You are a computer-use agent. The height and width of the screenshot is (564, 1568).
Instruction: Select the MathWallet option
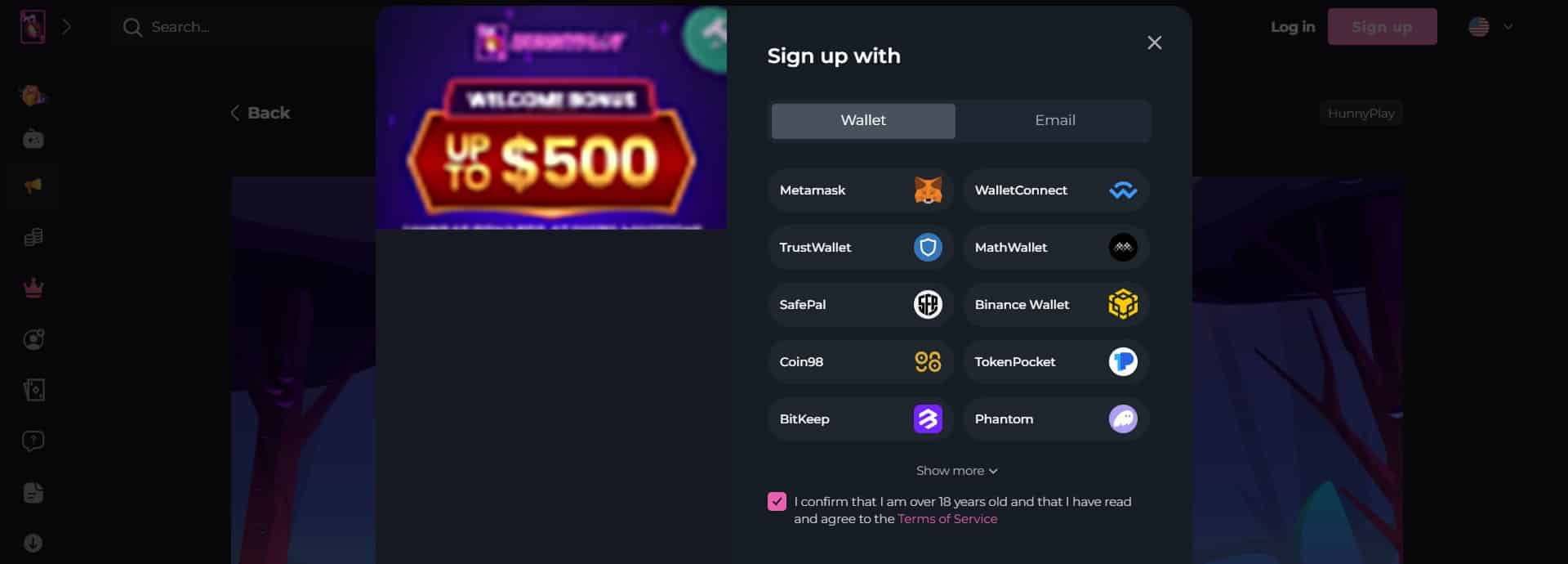tap(1056, 248)
